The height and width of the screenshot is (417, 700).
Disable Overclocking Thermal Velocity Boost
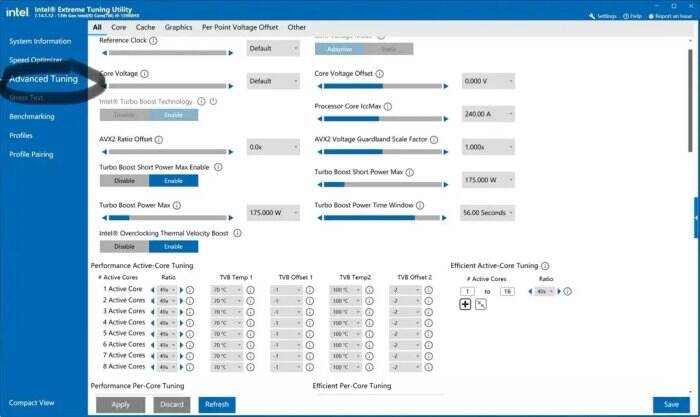124,246
